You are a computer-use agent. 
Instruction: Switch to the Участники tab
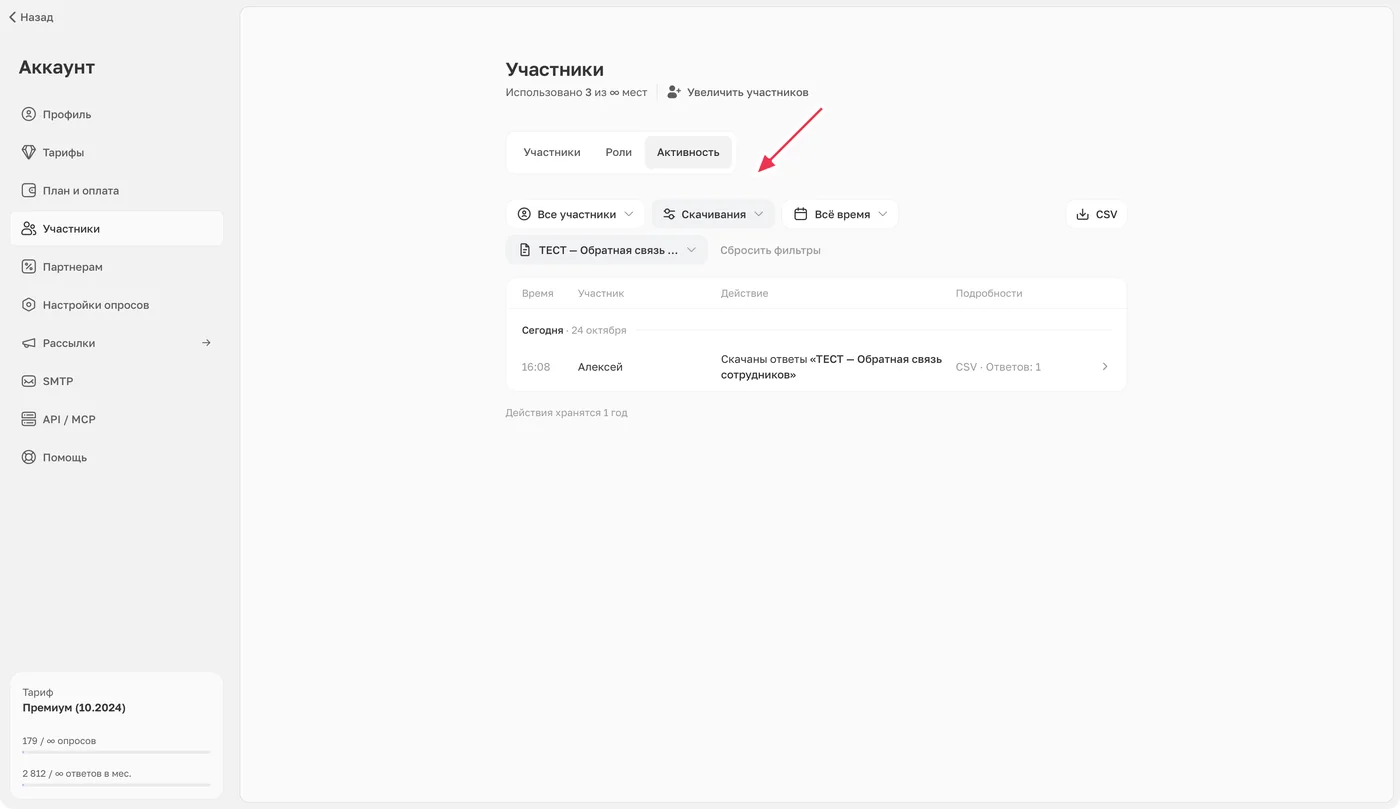click(x=552, y=152)
